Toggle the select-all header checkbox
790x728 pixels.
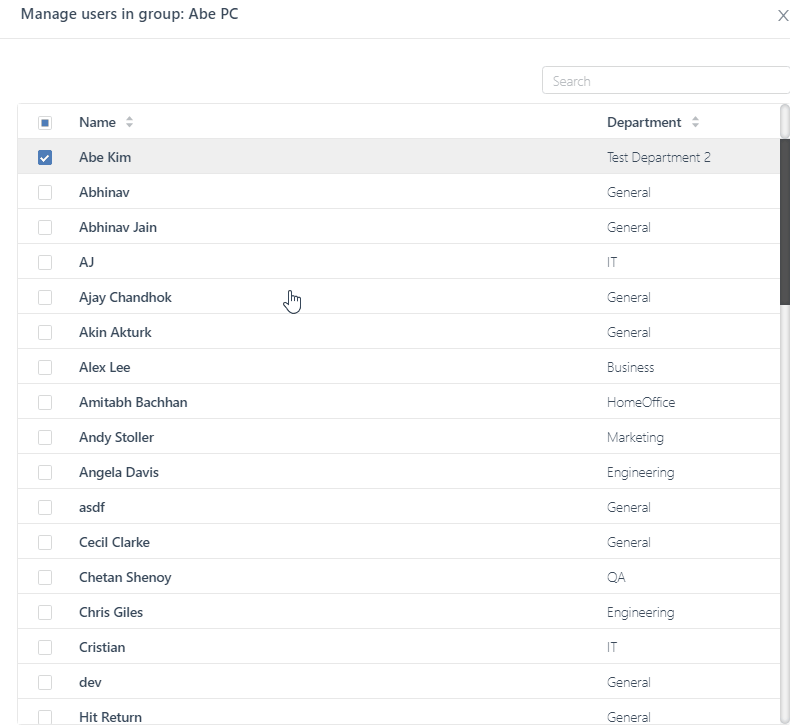[45, 123]
